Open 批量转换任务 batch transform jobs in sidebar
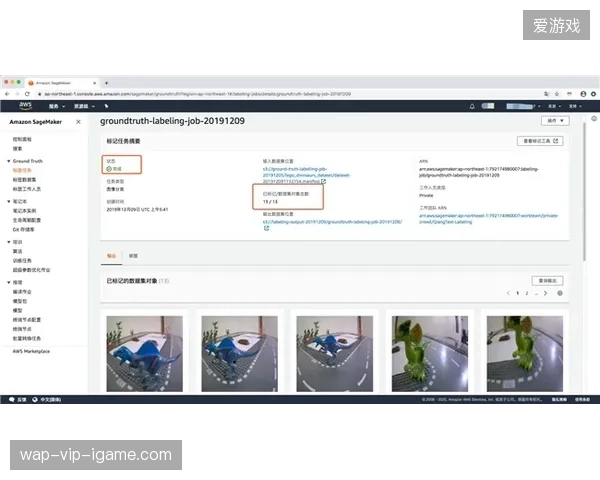 [x=27, y=338]
